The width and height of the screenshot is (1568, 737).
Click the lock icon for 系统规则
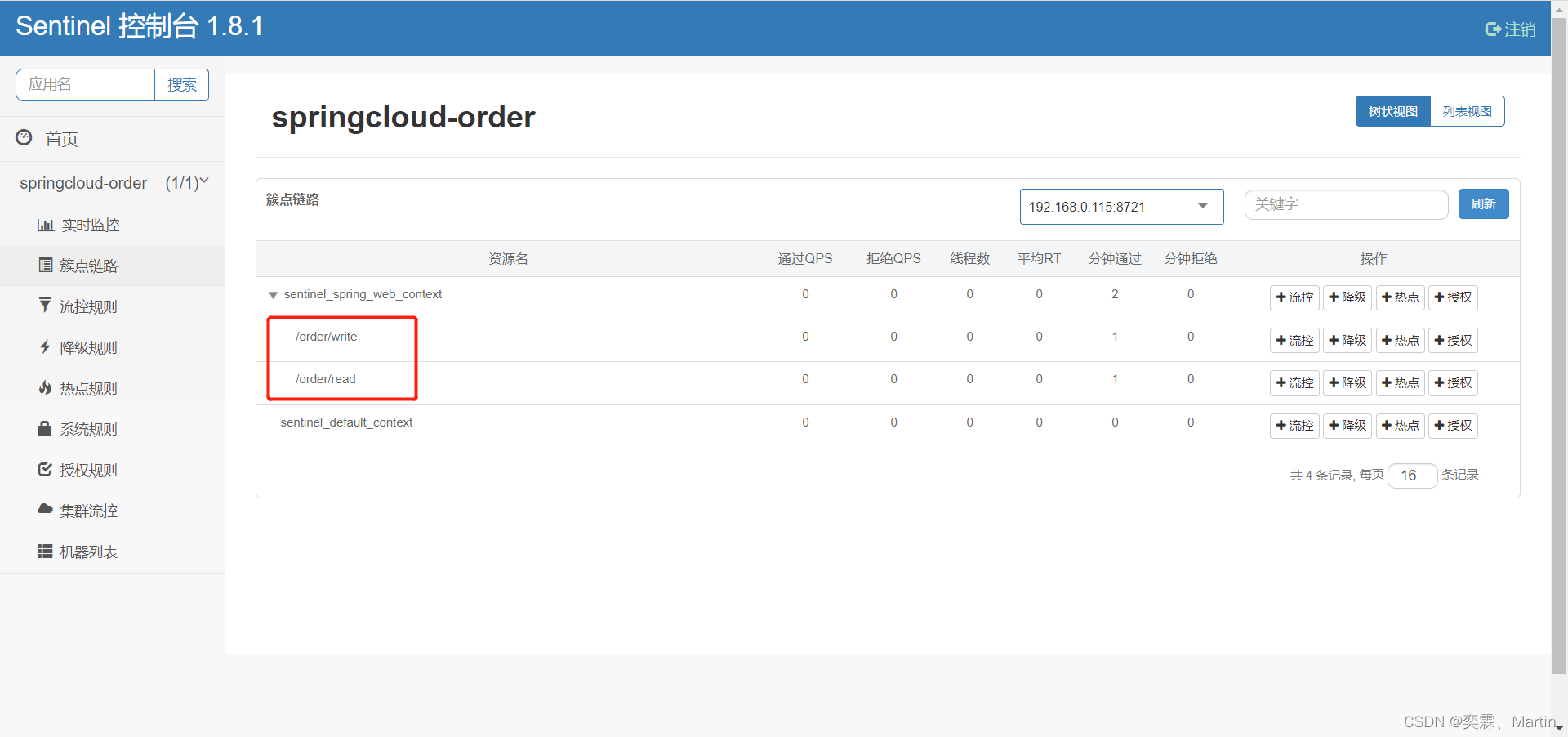click(45, 428)
